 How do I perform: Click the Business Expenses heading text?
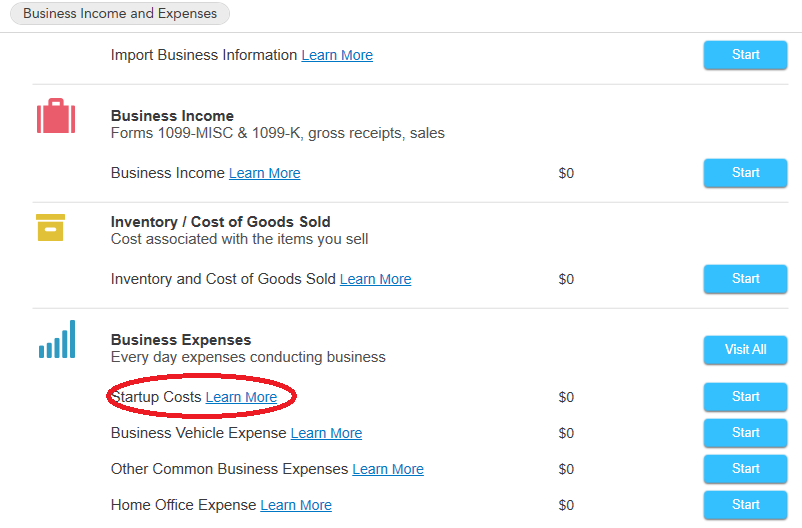click(181, 340)
